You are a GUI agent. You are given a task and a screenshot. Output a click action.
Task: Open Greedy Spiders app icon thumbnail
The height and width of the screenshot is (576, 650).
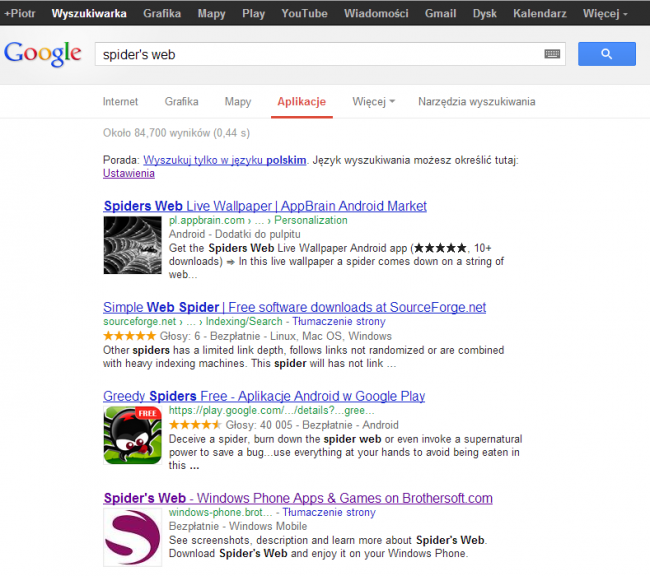[x=132, y=435]
